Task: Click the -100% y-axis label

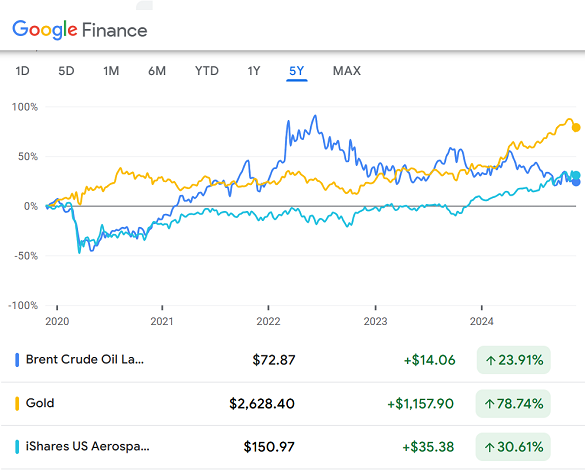Action: click(x=23, y=305)
